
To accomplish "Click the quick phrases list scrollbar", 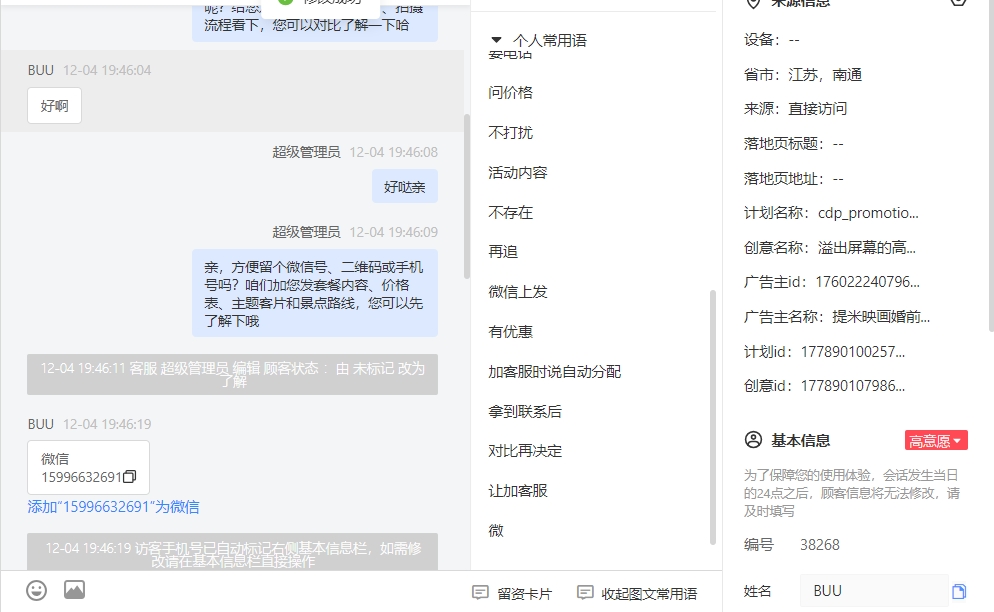I will click(x=713, y=417).
